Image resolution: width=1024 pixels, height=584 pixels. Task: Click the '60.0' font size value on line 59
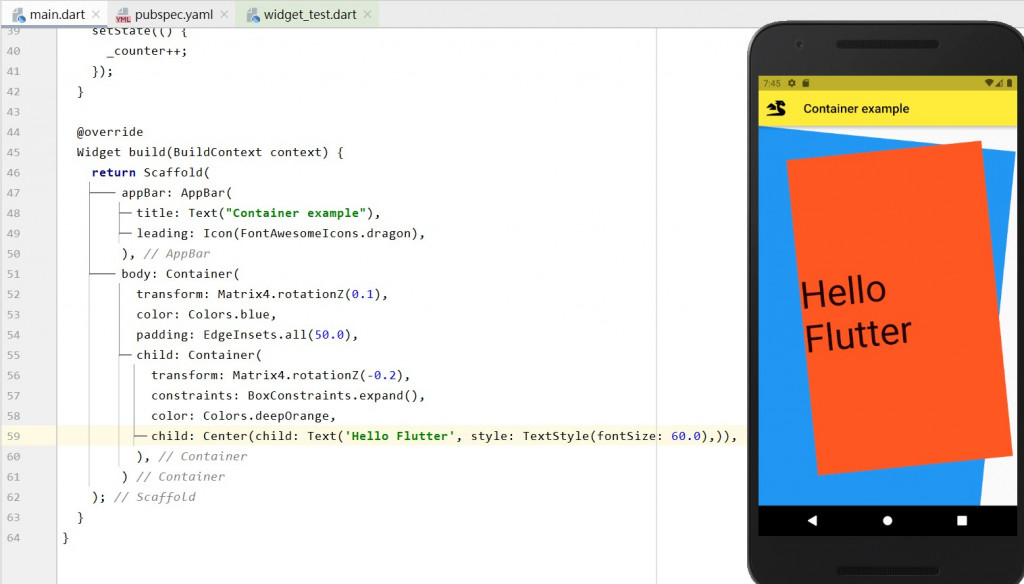(686, 436)
